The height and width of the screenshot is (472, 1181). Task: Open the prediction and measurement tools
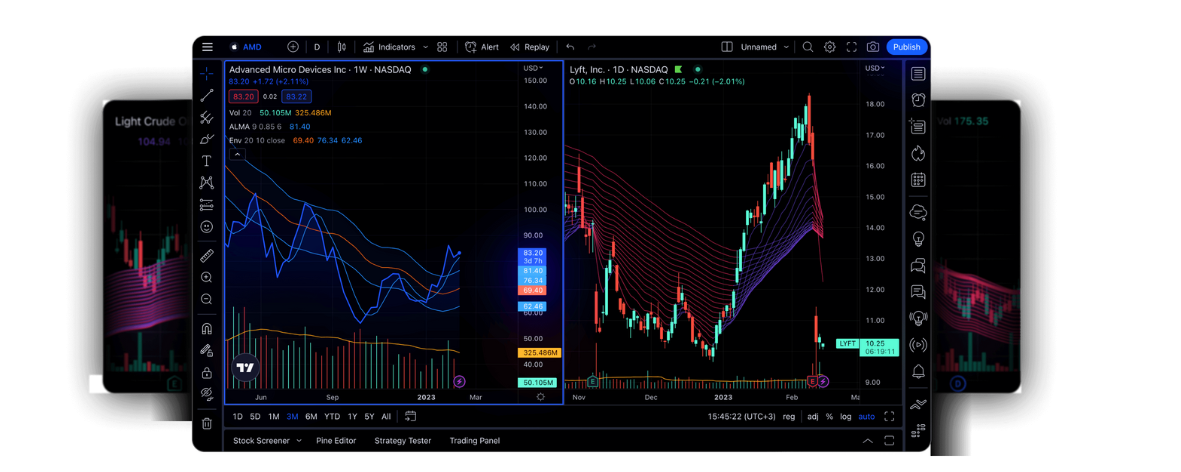tap(206, 205)
